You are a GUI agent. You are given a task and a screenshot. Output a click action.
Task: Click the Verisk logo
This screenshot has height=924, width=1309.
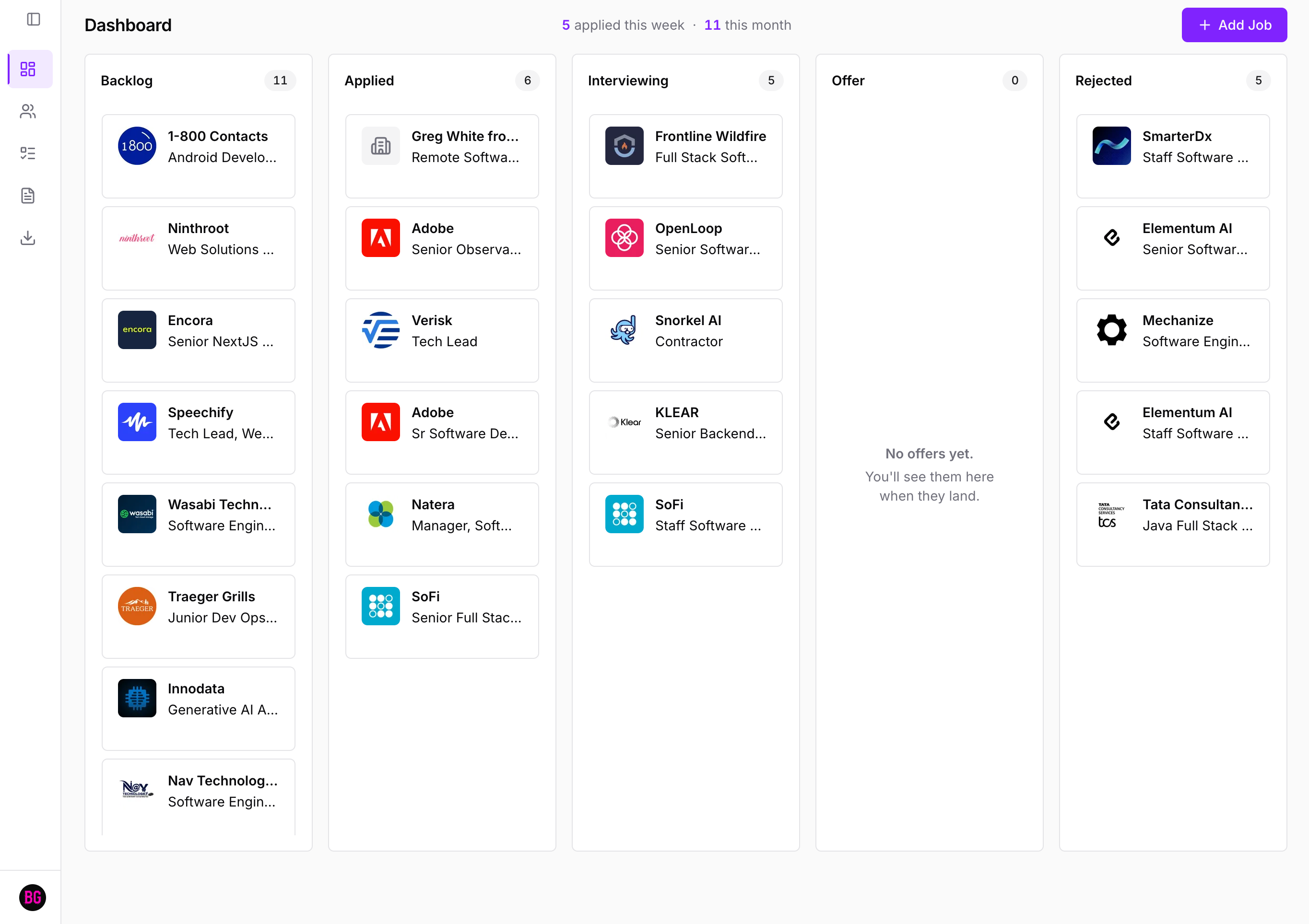381,330
